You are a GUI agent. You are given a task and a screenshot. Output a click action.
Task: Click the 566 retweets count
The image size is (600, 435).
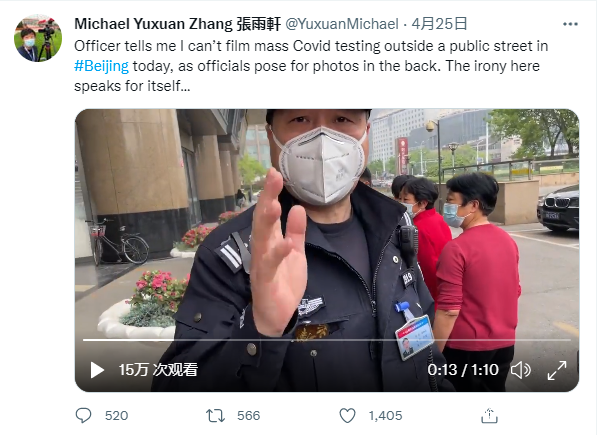point(248,415)
